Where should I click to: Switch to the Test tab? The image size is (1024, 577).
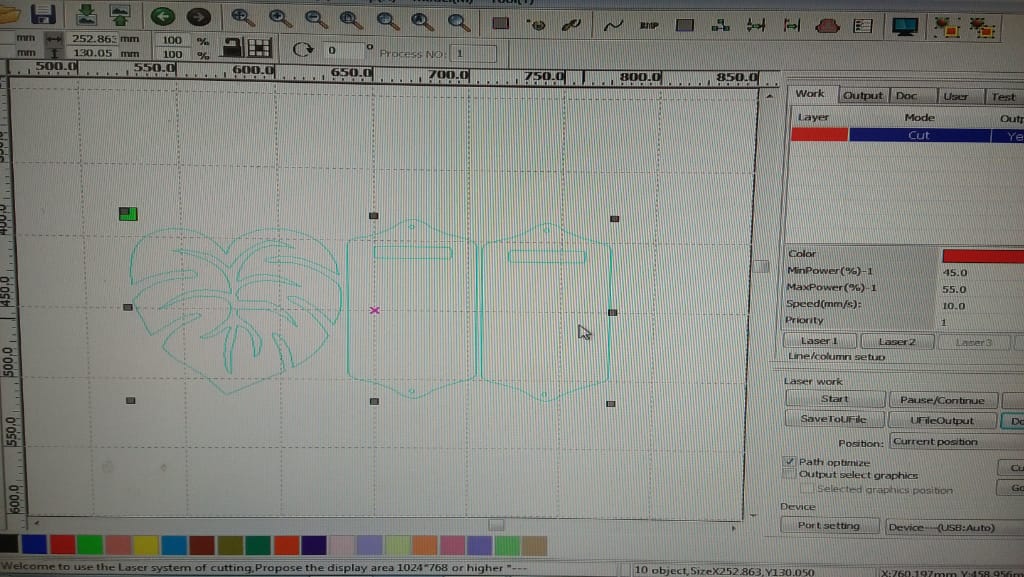(1003, 97)
